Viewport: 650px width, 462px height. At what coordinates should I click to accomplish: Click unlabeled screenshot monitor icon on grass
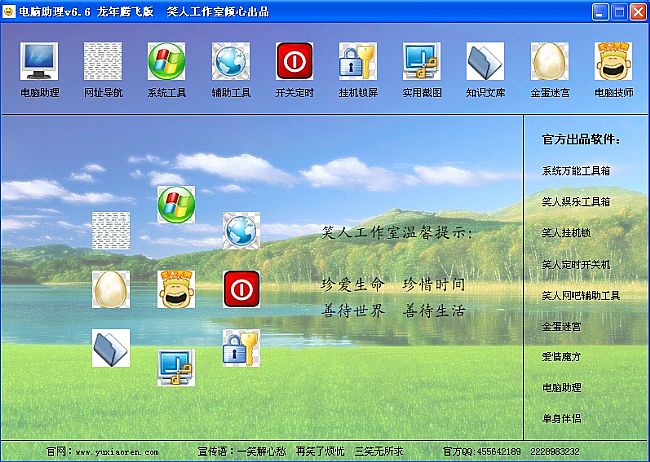(x=176, y=367)
